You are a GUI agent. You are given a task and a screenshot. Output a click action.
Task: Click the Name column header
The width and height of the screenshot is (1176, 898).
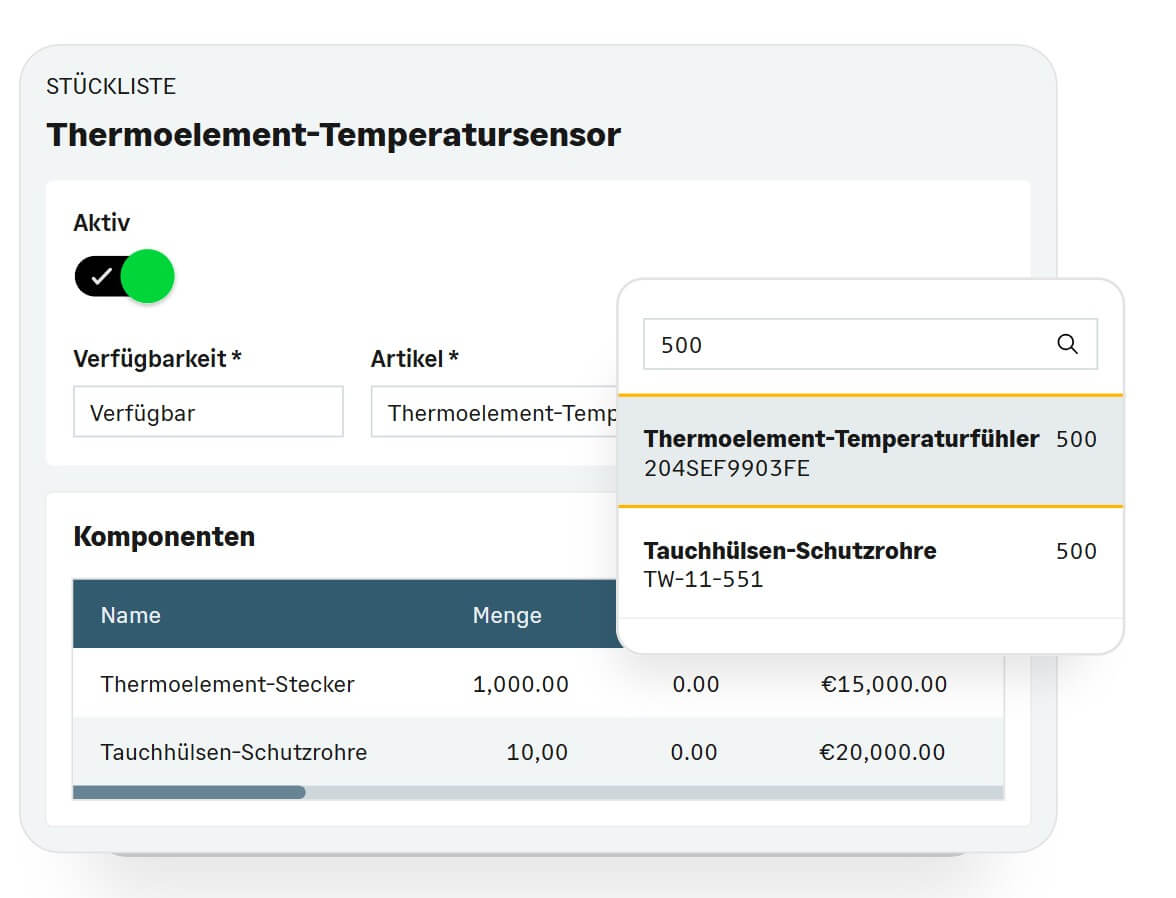click(130, 615)
